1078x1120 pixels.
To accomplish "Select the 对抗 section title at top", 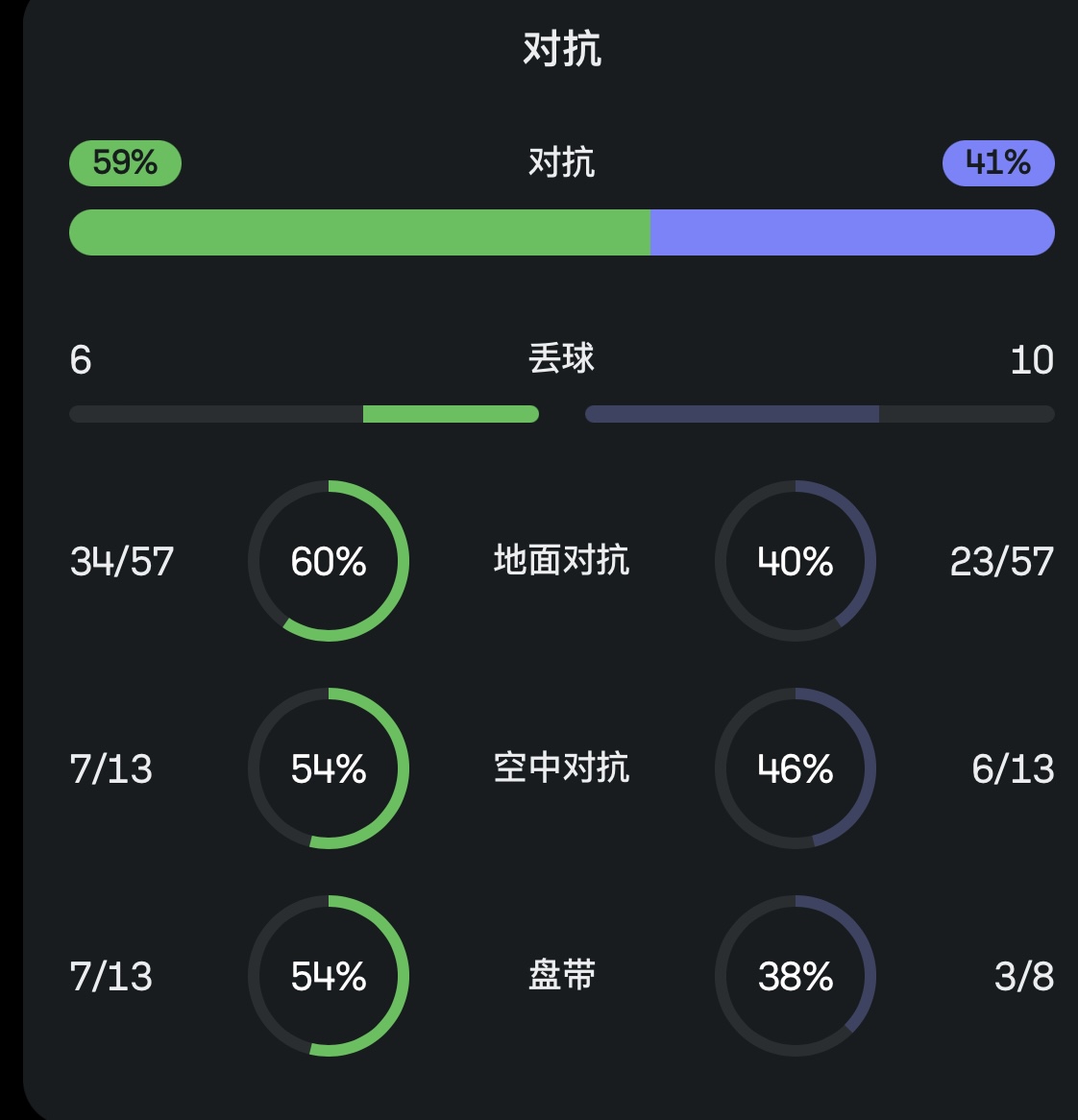I will pyautogui.click(x=562, y=48).
